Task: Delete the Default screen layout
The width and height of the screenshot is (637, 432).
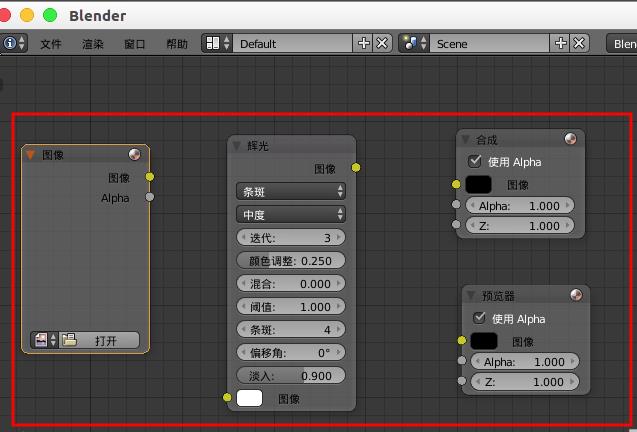Action: coord(382,43)
